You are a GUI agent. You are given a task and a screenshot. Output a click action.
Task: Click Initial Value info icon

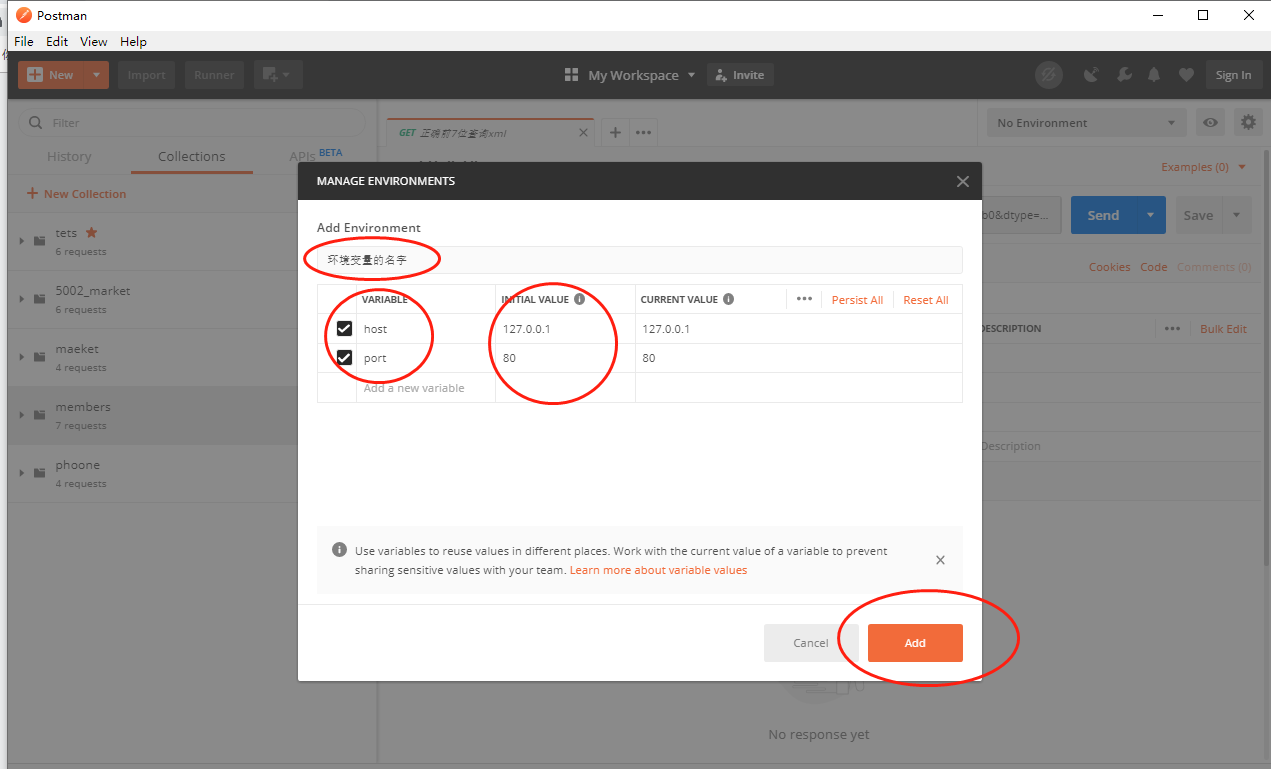point(579,299)
